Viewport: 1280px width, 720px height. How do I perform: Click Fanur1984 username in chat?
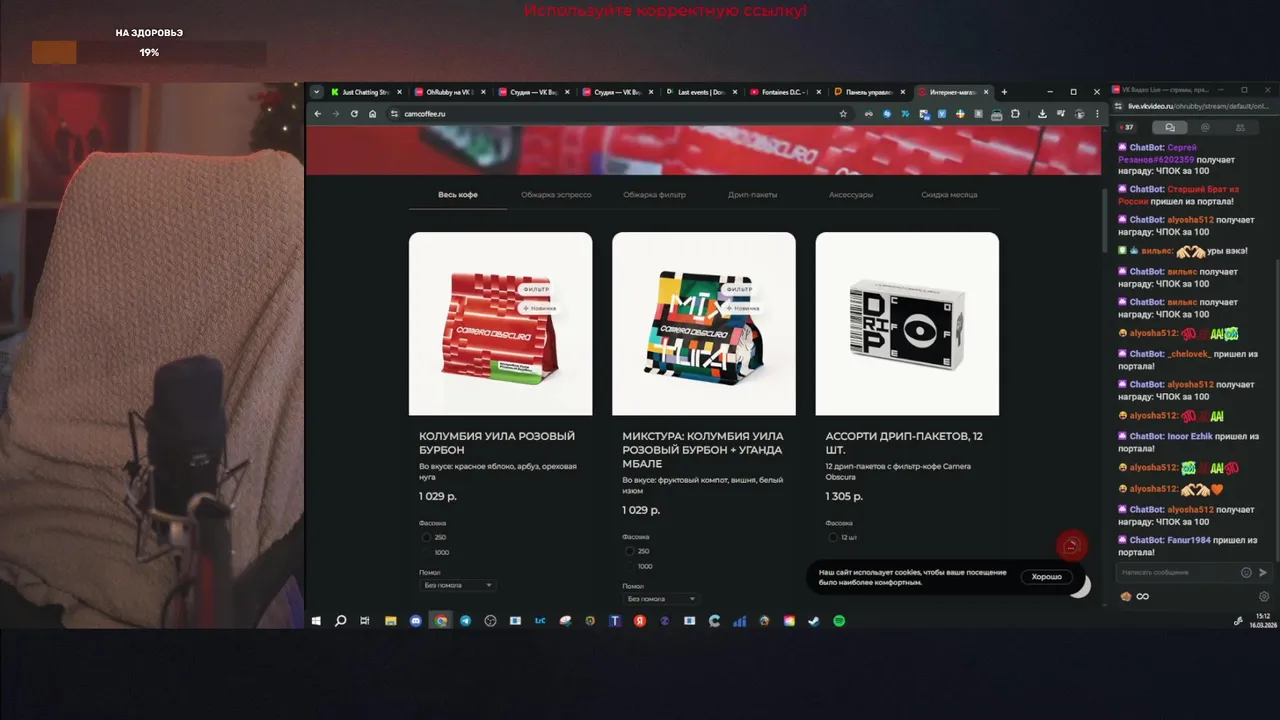(1189, 540)
